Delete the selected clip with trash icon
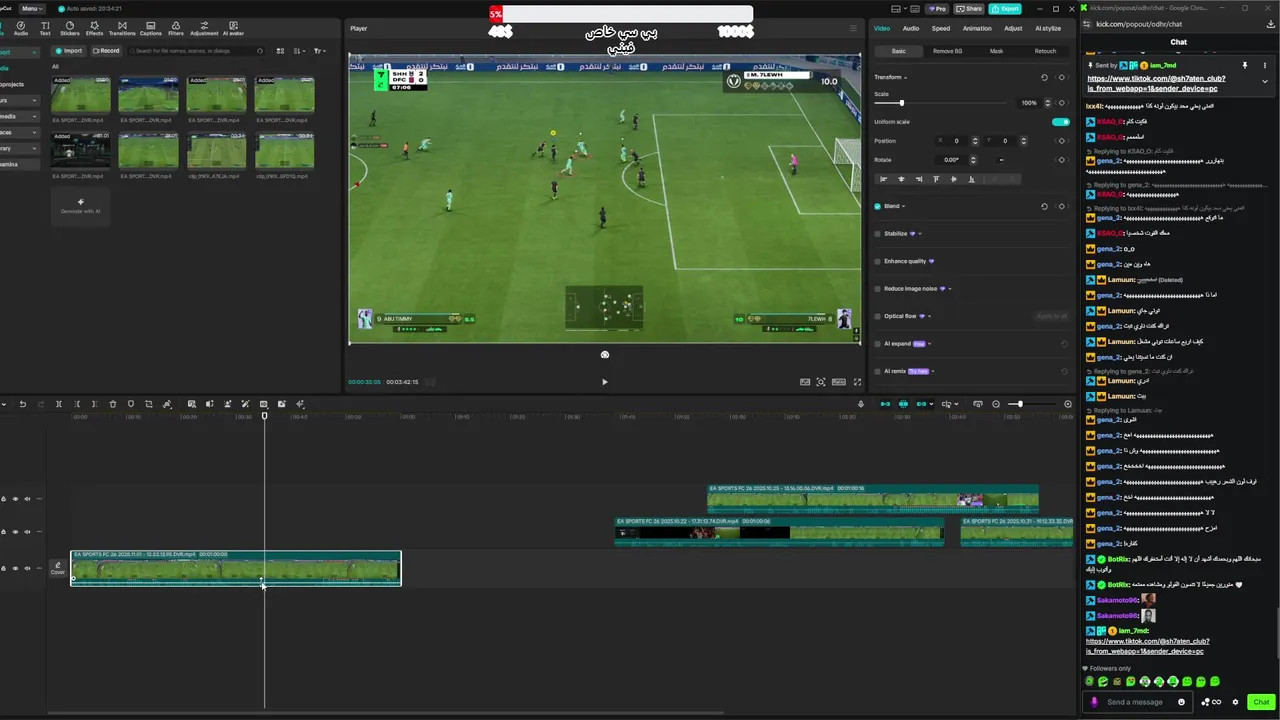Screen dimensions: 1280x720 pos(112,404)
